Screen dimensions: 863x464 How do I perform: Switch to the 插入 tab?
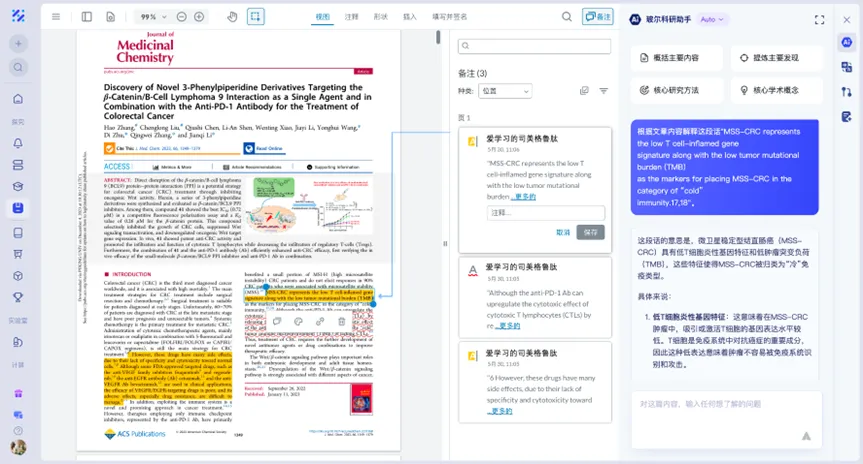[410, 17]
